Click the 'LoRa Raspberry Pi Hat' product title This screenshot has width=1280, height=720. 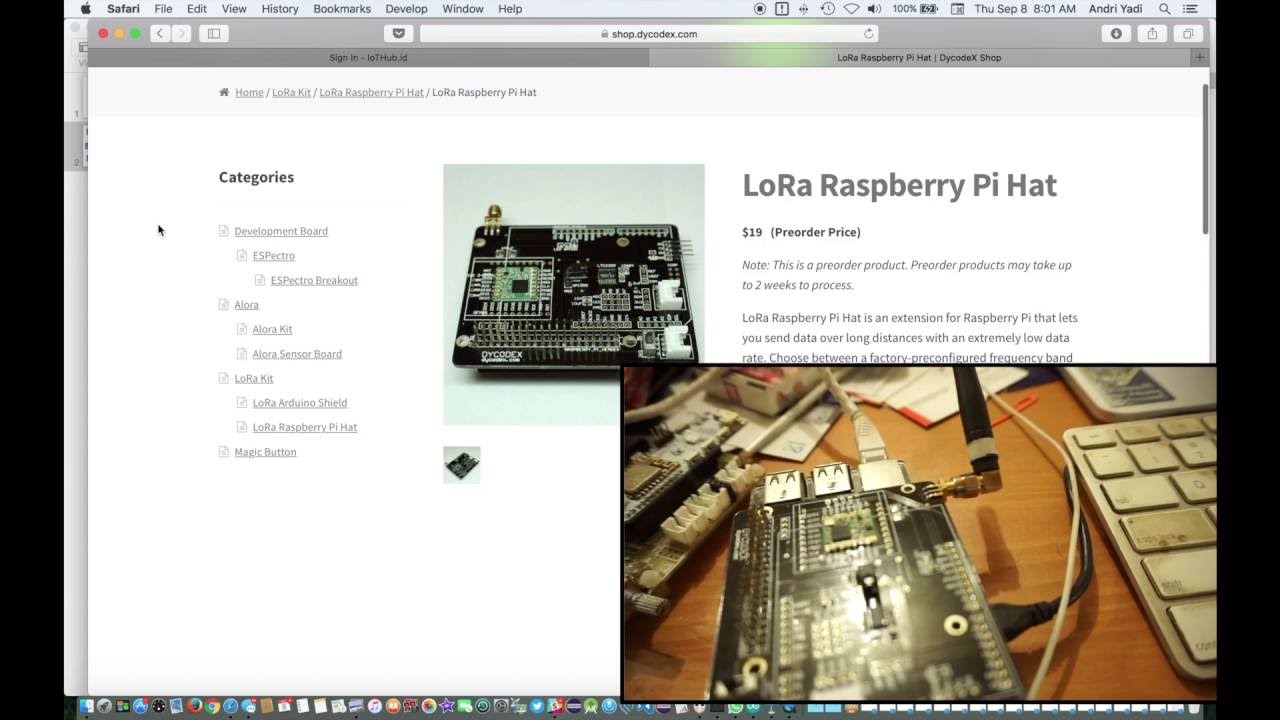click(x=899, y=185)
